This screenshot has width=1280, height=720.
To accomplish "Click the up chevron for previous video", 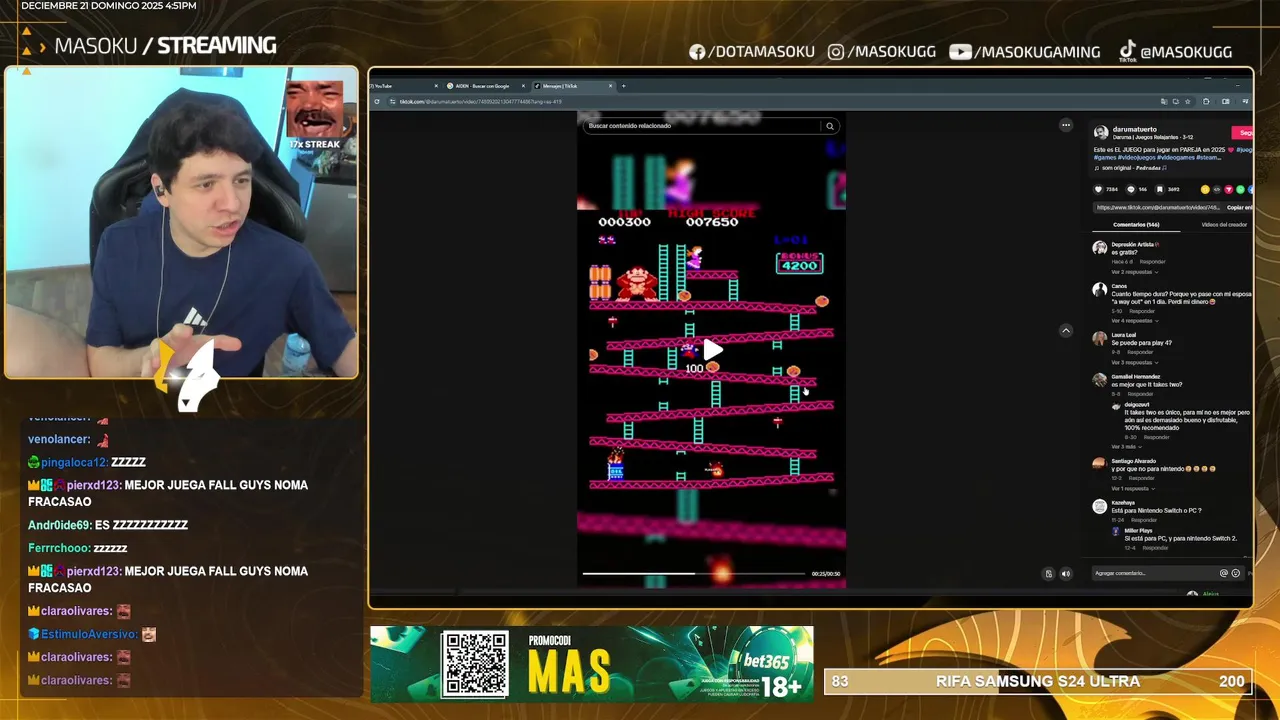I will 1066,330.
